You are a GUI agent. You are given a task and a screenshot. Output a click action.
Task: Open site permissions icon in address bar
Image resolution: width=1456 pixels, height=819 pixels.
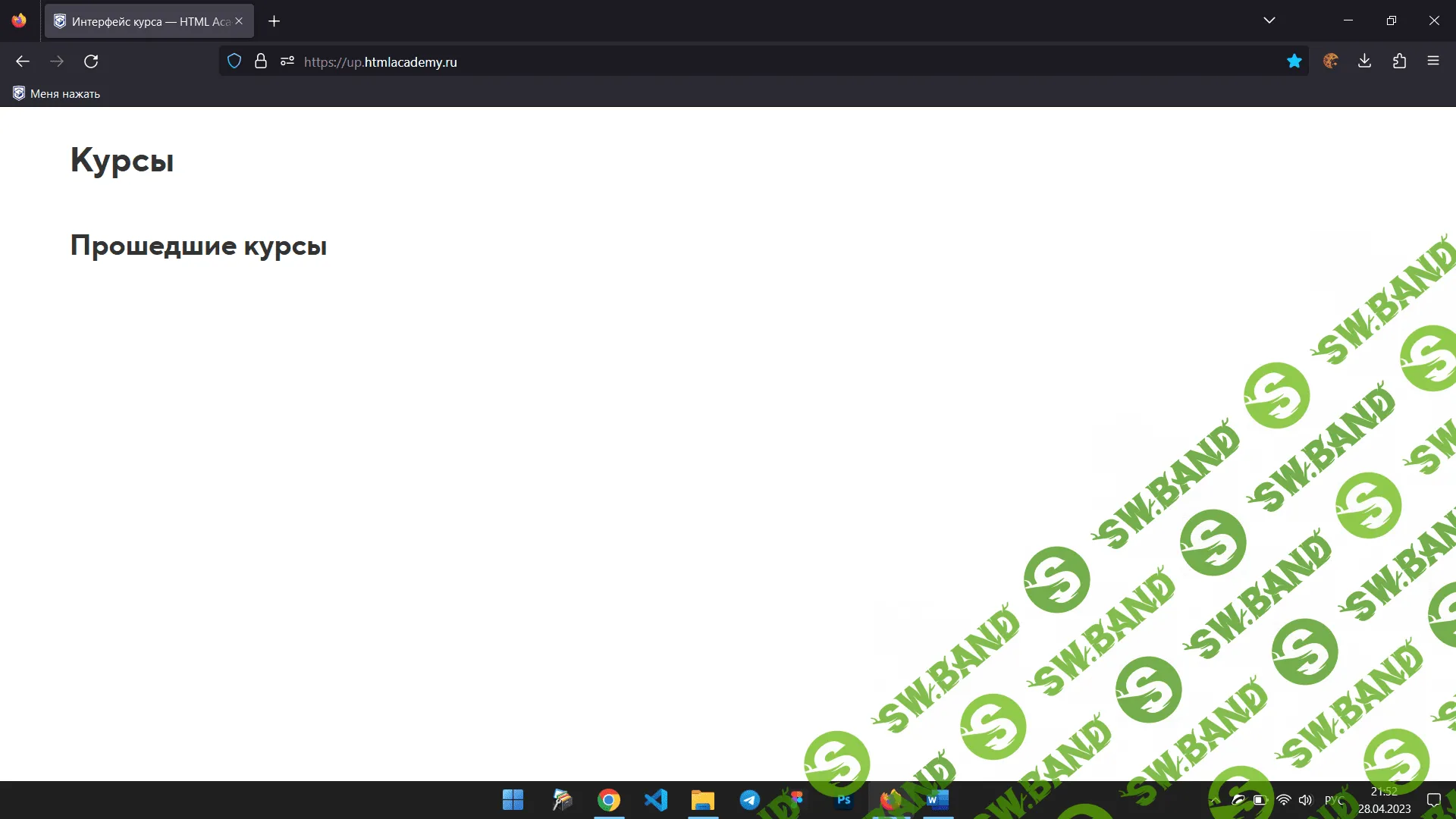coord(287,61)
